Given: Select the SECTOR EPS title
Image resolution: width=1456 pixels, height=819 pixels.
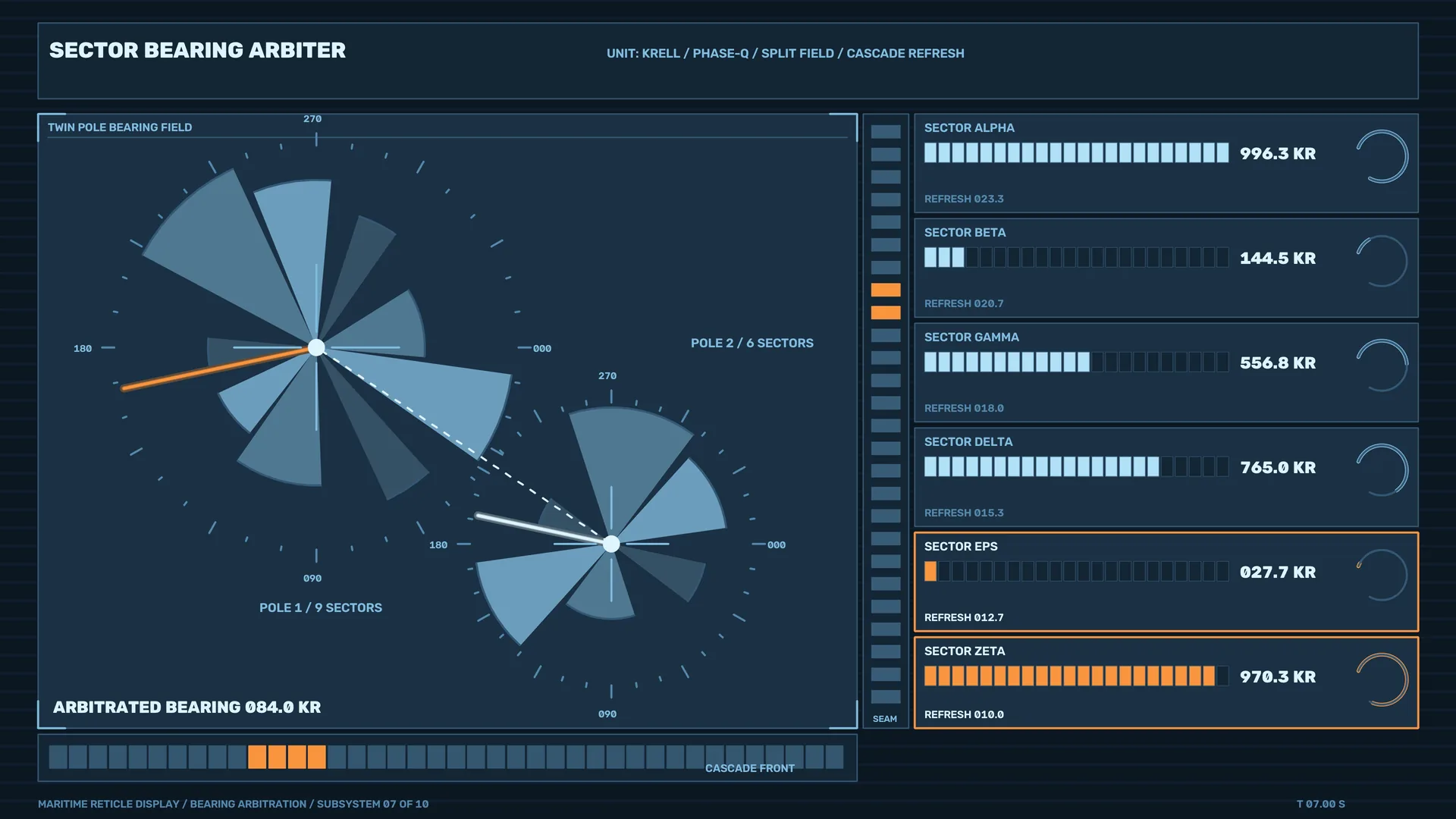Looking at the screenshot, I should click(961, 547).
